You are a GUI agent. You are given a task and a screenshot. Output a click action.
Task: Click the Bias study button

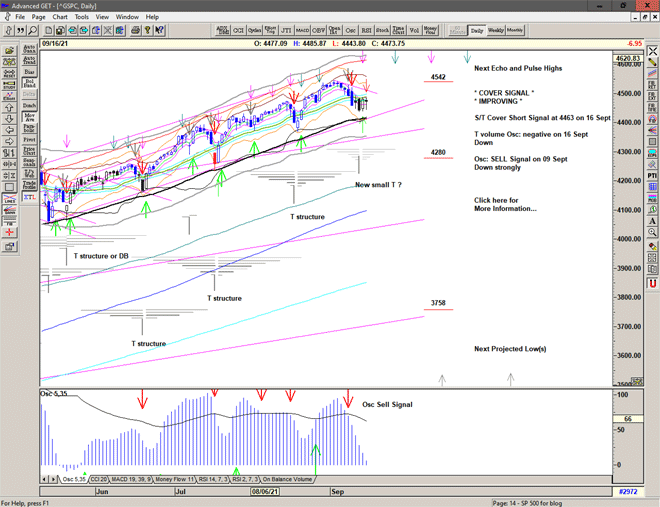point(29,71)
